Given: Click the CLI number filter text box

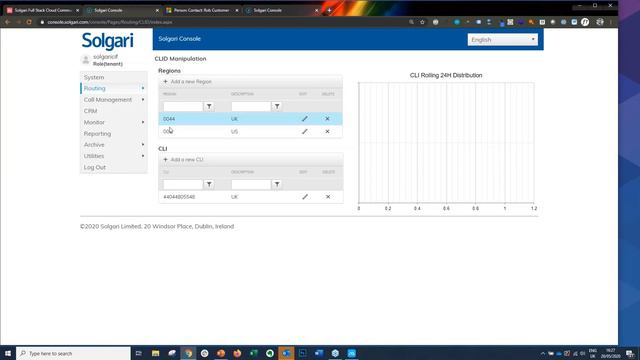Looking at the screenshot, I should click(183, 184).
